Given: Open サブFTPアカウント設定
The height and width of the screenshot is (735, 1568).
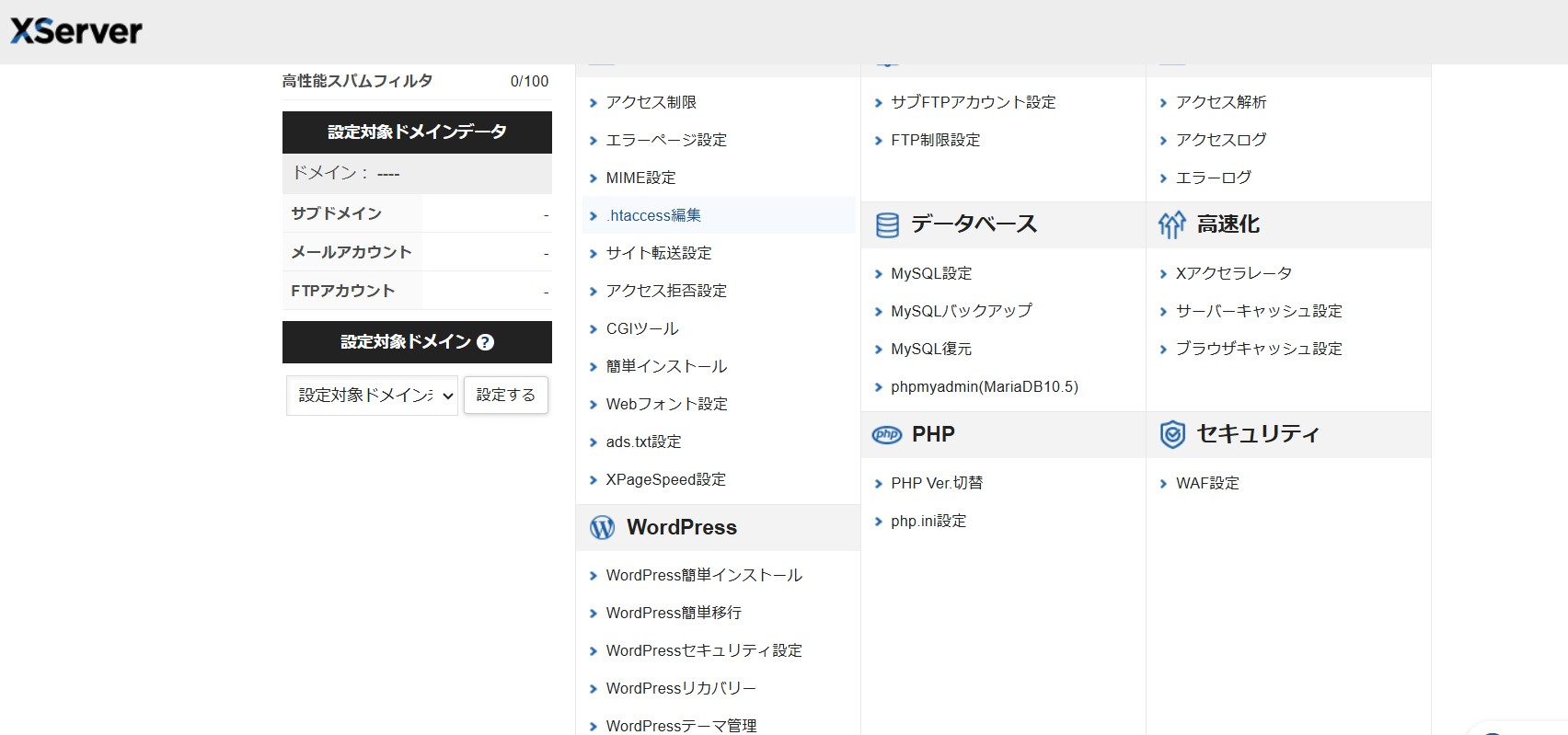Looking at the screenshot, I should (x=974, y=102).
